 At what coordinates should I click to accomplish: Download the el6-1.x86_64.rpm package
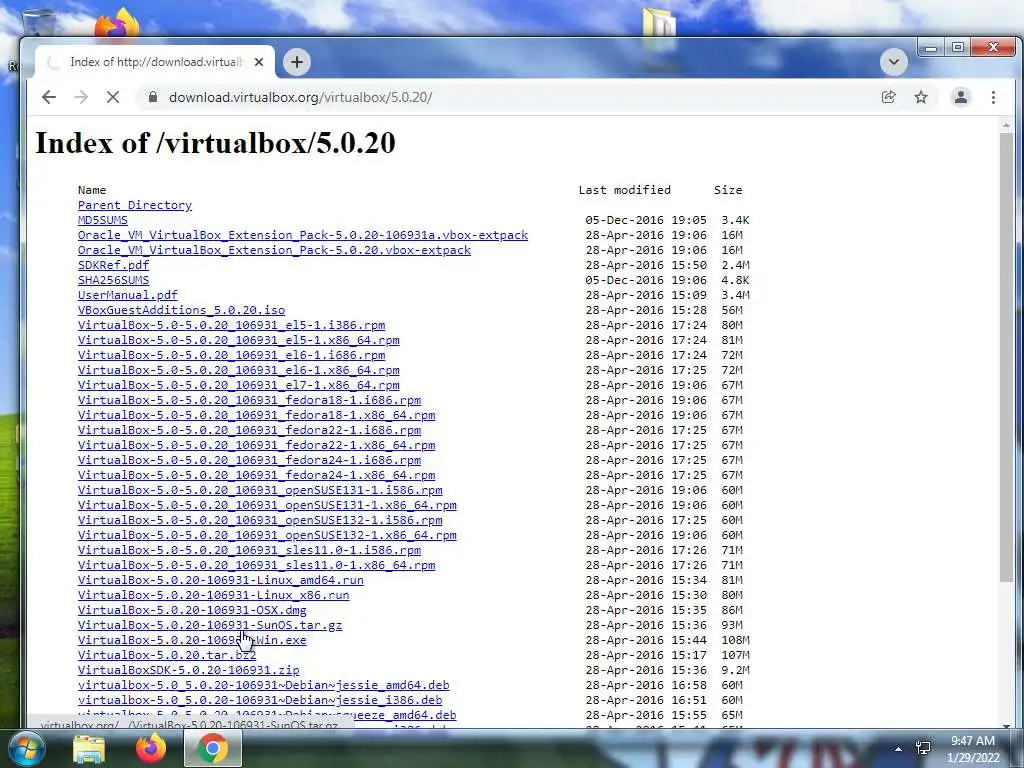[238, 370]
